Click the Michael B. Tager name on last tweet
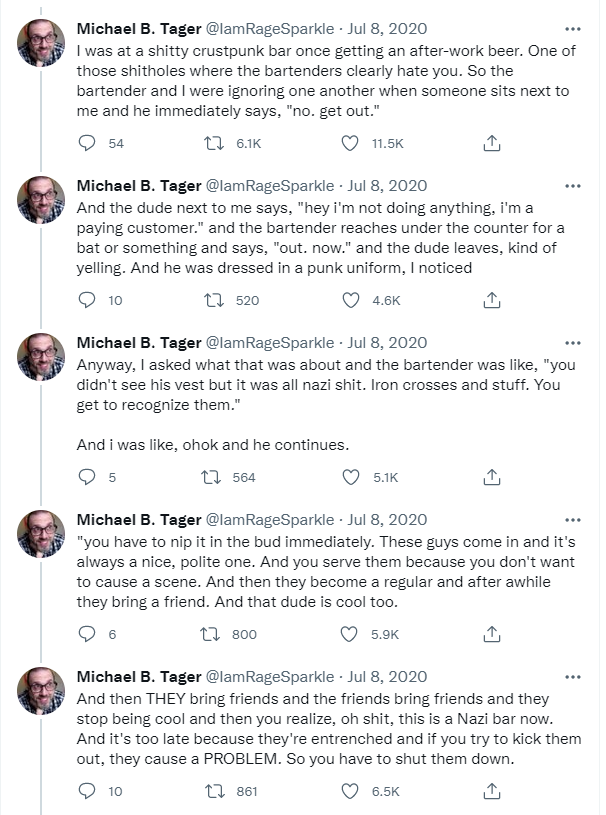The width and height of the screenshot is (606, 815). point(138,677)
